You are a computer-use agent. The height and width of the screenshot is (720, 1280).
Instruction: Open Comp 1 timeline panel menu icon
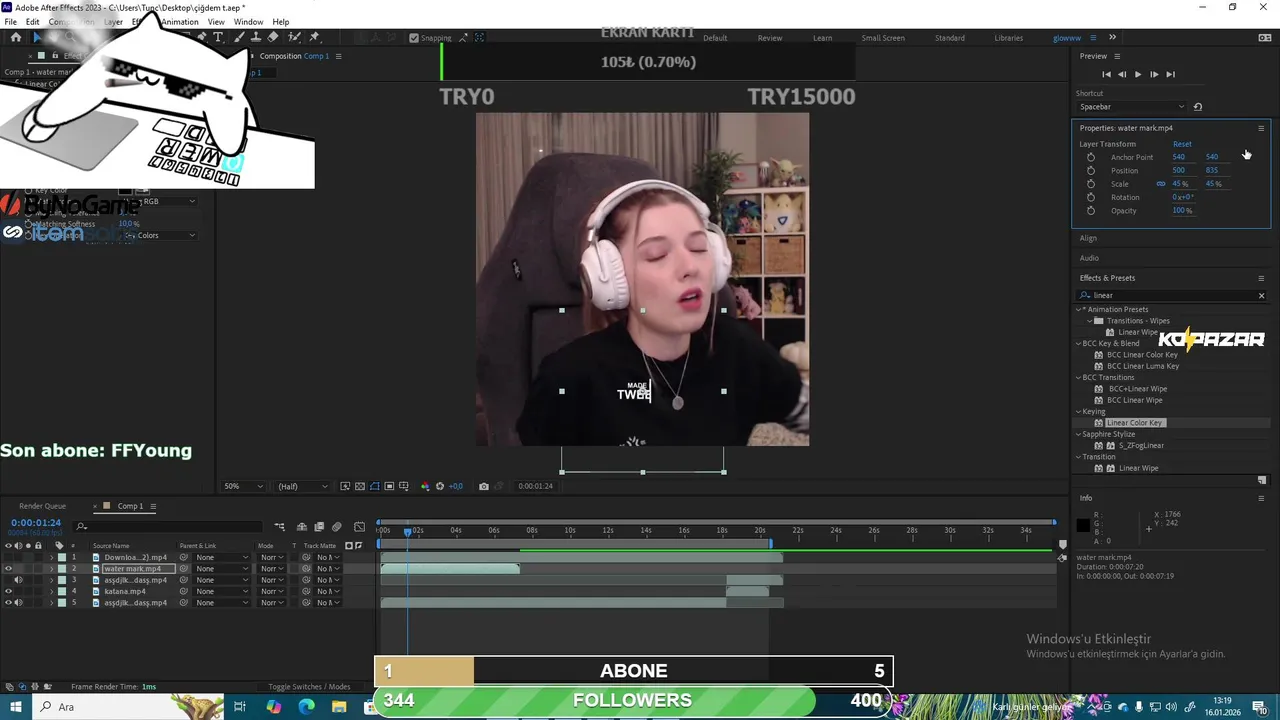153,506
